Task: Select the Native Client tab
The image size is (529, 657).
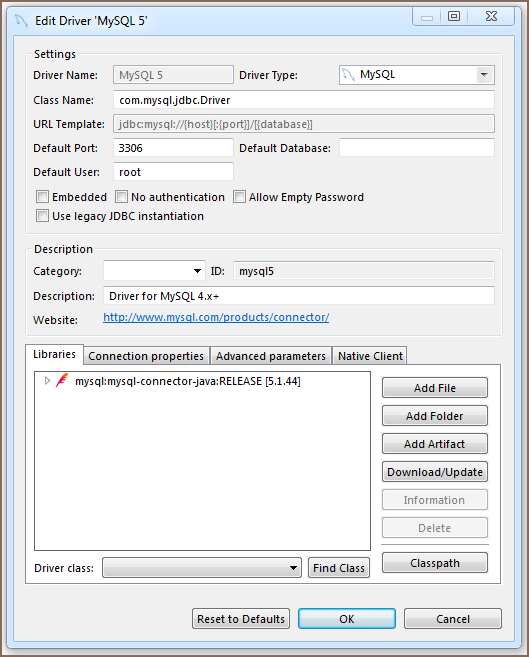Action: pyautogui.click(x=370, y=356)
